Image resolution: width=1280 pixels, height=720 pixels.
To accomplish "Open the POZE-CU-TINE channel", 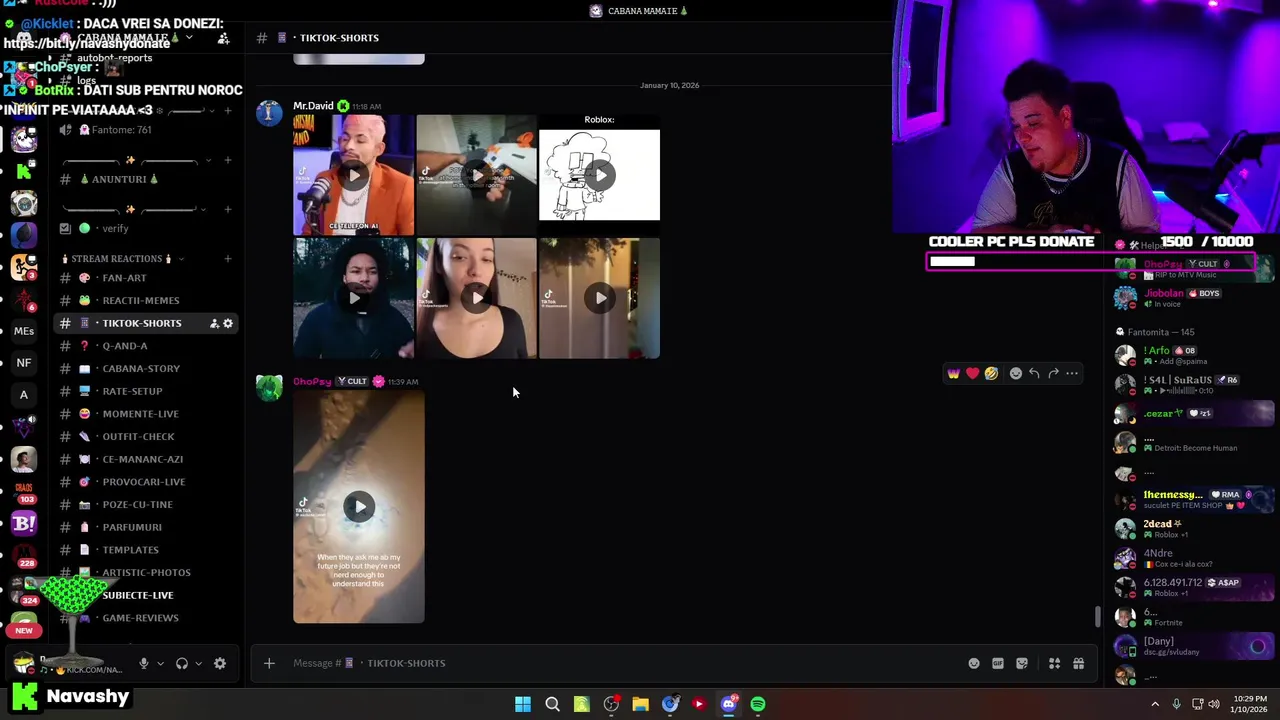I will [x=148, y=504].
